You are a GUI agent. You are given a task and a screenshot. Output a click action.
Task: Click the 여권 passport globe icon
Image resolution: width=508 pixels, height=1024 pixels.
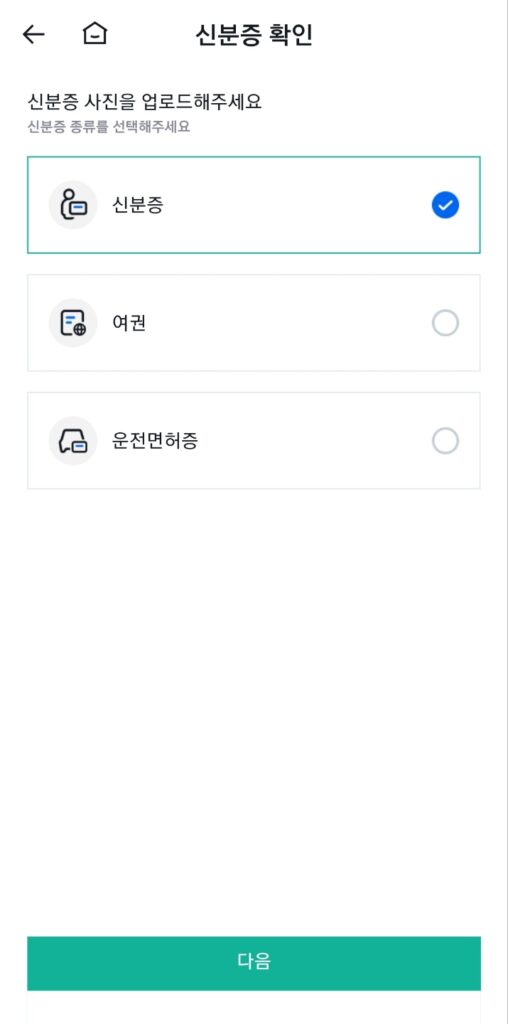coord(73,323)
